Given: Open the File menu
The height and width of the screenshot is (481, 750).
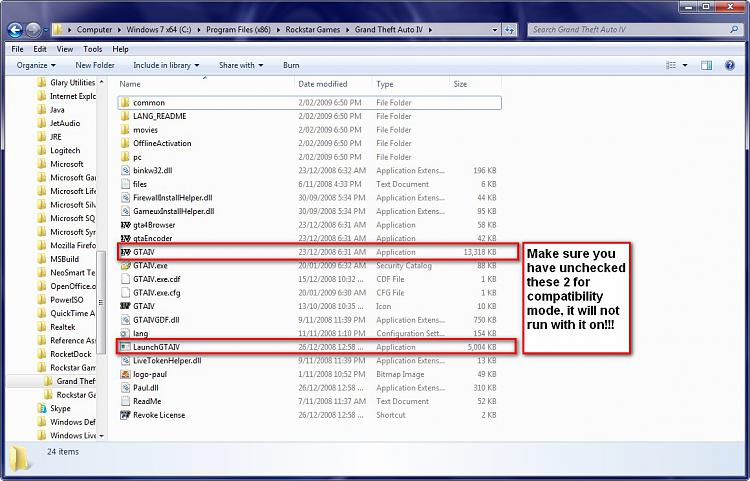Looking at the screenshot, I should tap(17, 49).
